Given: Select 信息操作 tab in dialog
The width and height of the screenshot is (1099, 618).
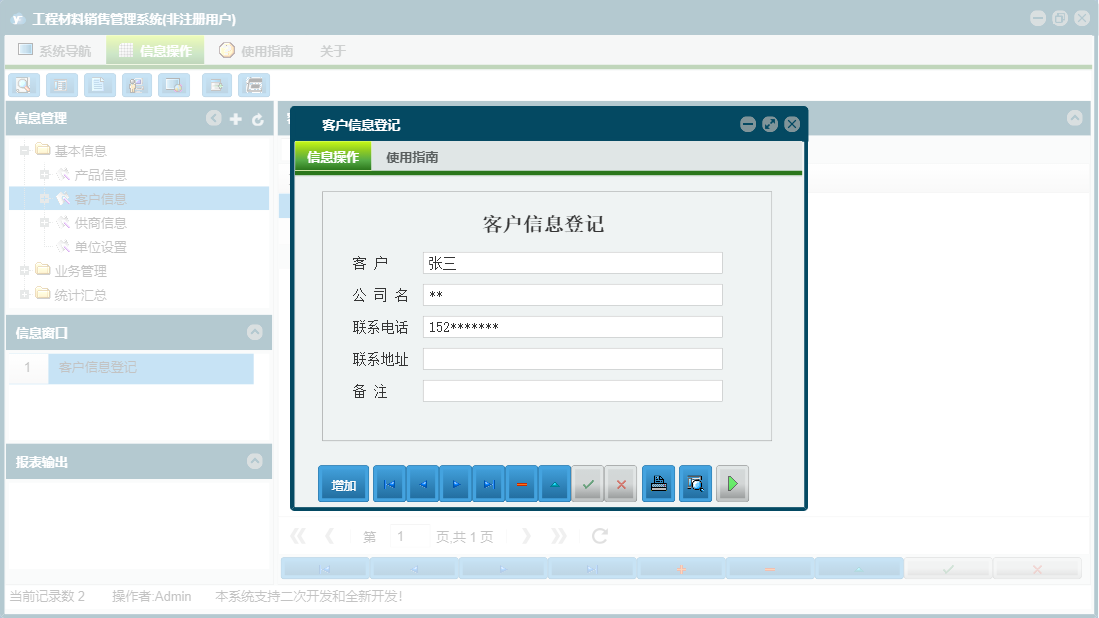Looking at the screenshot, I should [x=333, y=157].
